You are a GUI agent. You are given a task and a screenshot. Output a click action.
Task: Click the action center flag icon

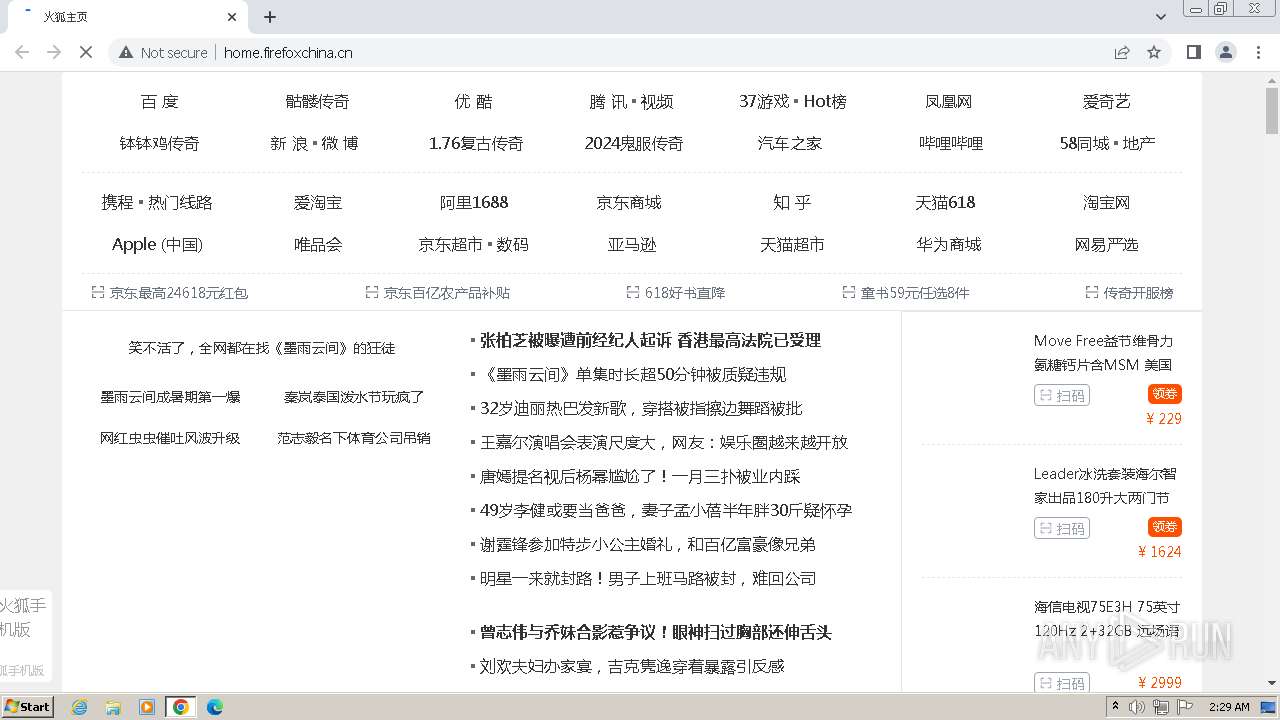pos(1185,707)
